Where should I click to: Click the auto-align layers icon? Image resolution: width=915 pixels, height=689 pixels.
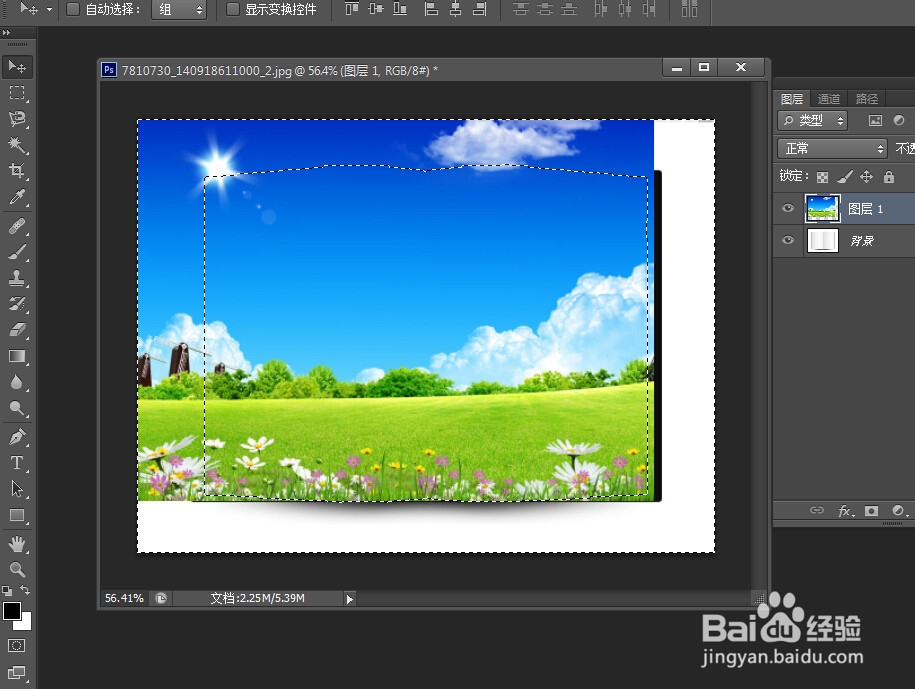[689, 9]
